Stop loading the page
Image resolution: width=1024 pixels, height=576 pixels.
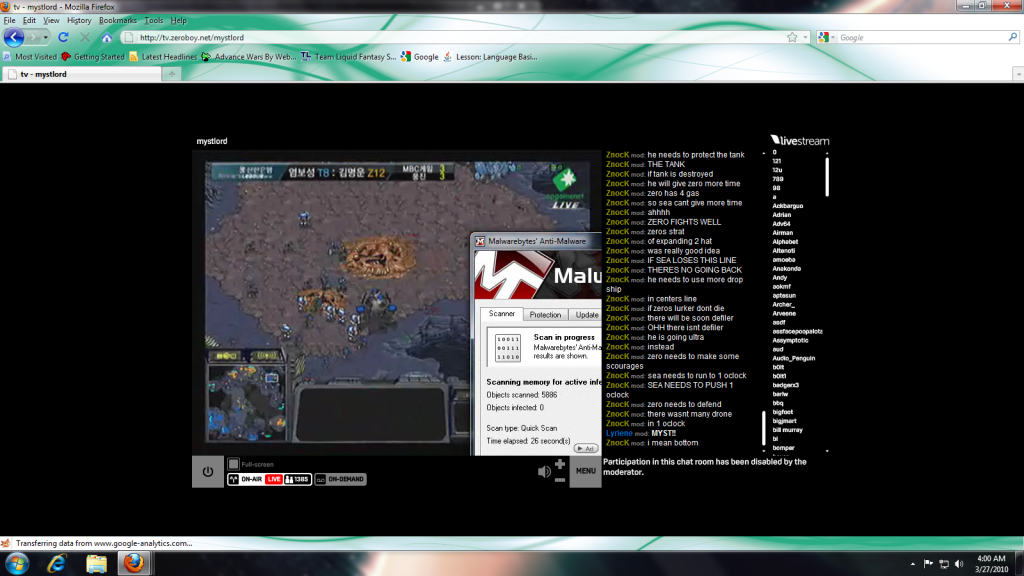[85, 37]
